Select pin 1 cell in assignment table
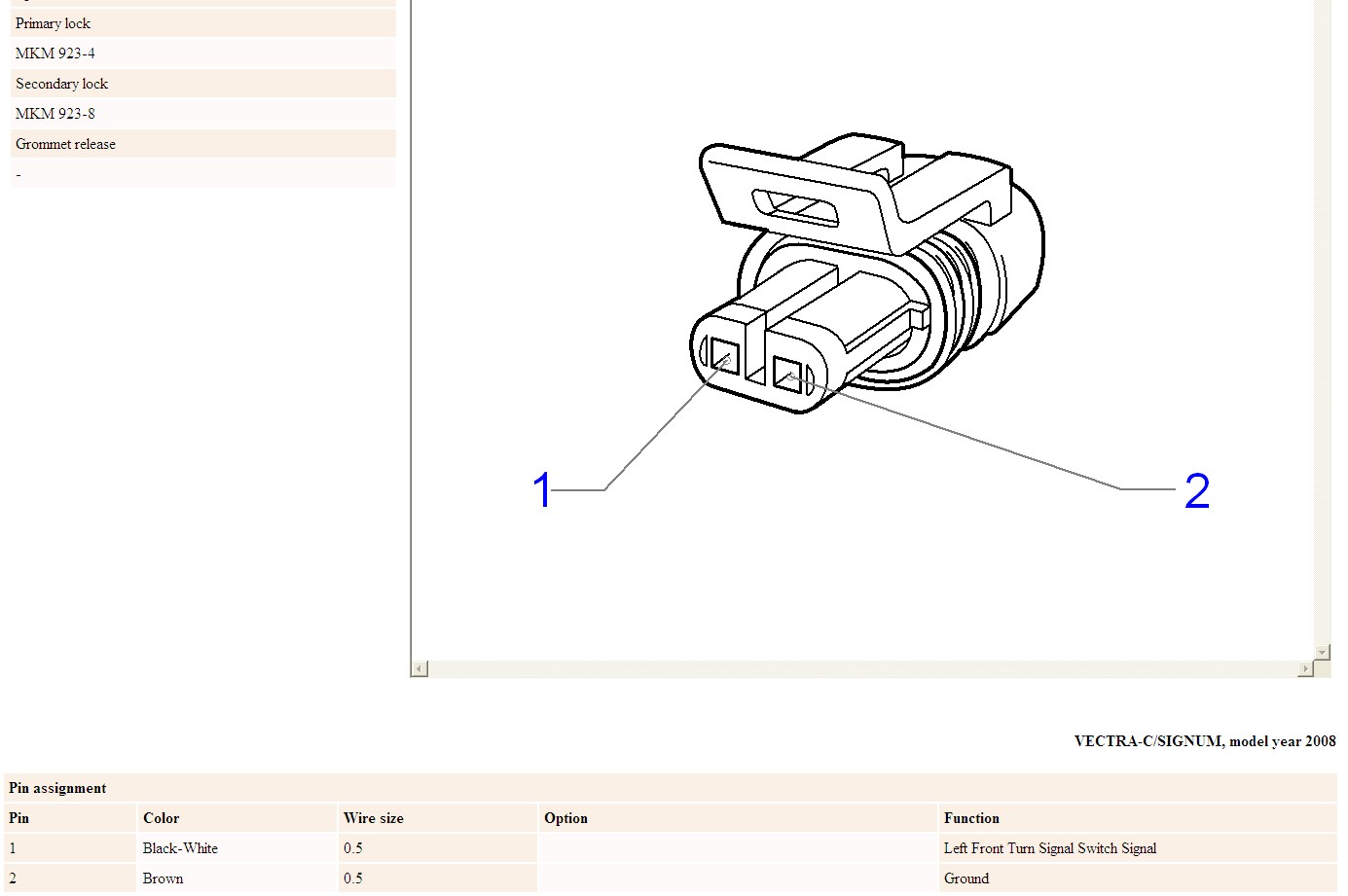This screenshot has width=1348, height=896. tap(71, 848)
